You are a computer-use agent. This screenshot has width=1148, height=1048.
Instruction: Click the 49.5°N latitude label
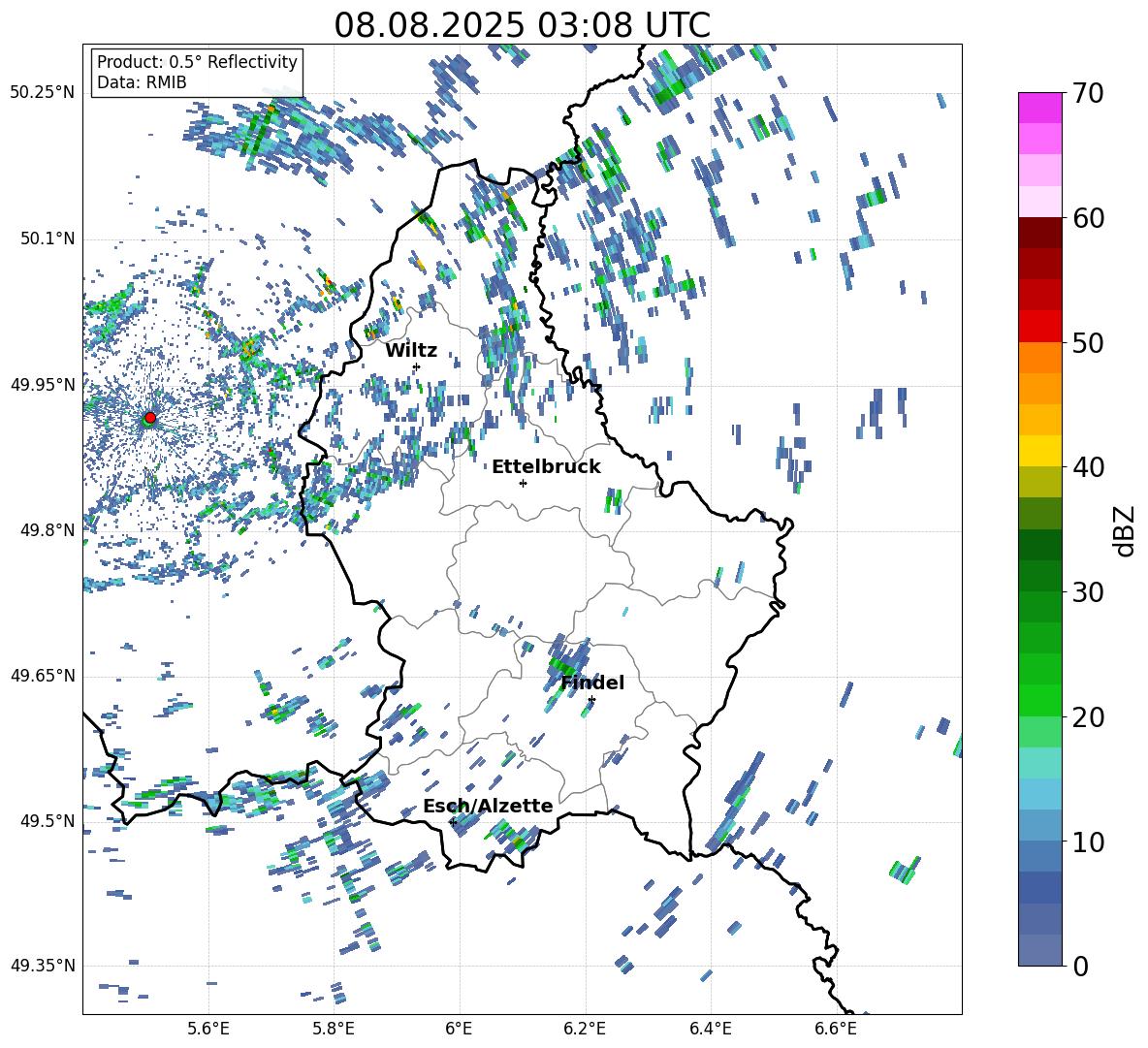pos(47,821)
